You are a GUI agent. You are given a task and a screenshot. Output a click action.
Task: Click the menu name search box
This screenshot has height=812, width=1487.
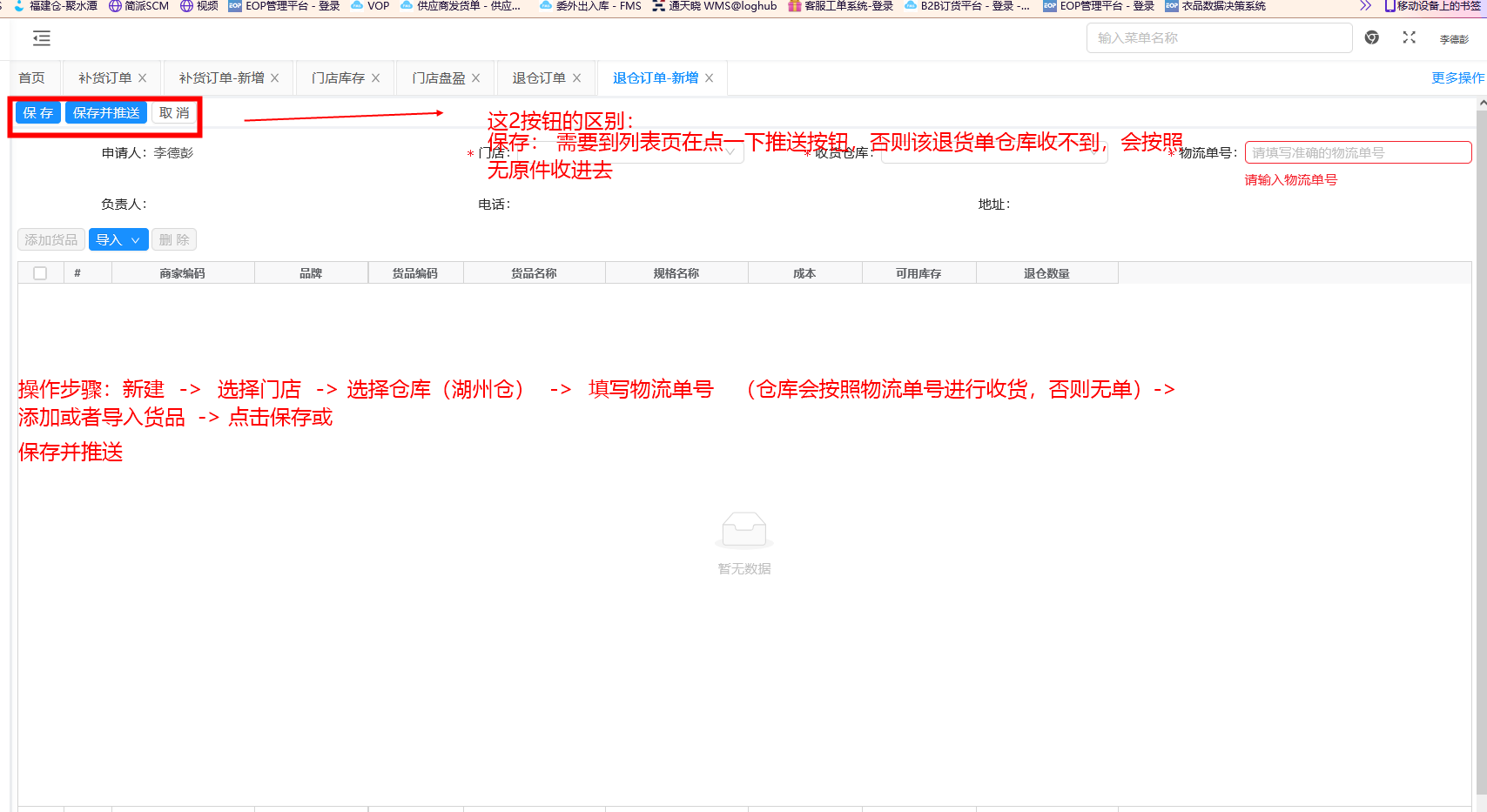pos(1218,38)
